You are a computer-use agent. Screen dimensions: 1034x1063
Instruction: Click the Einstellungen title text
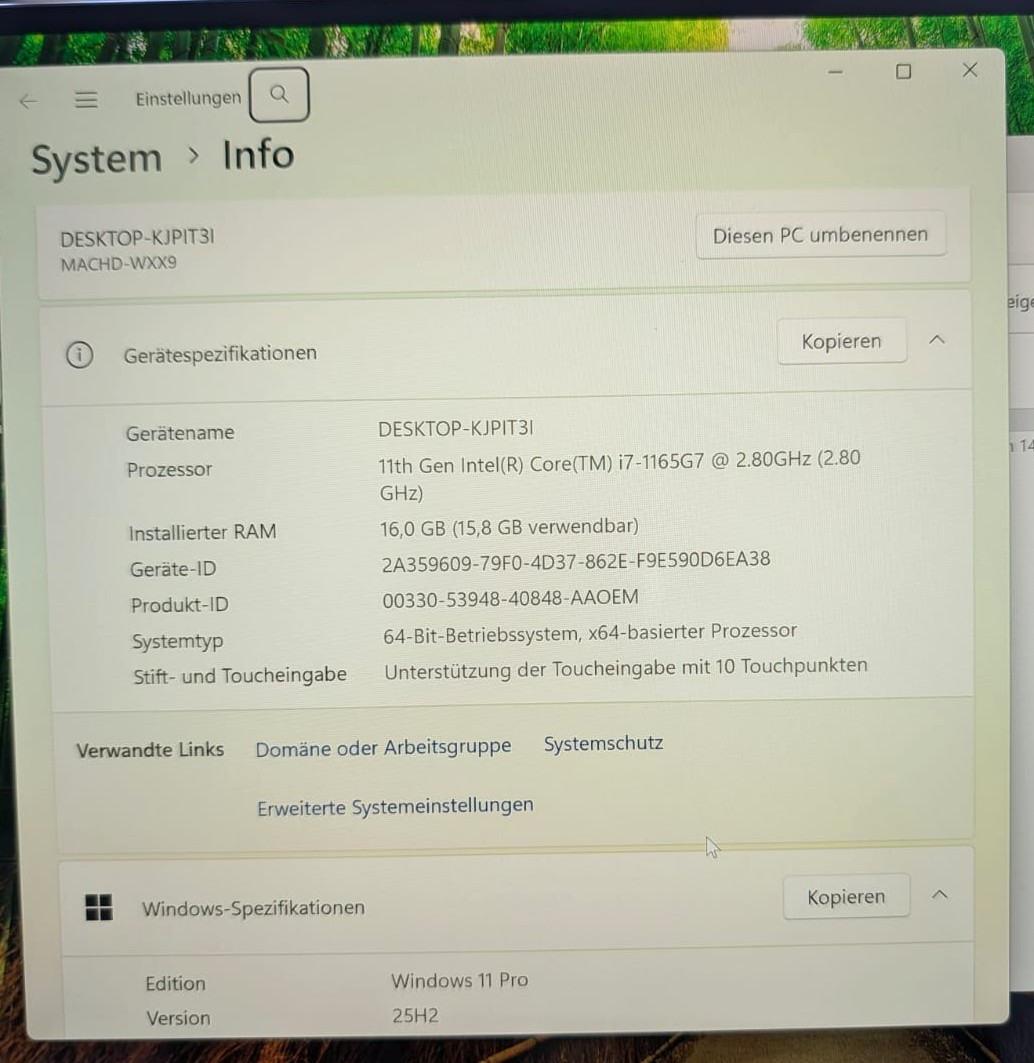coord(188,98)
